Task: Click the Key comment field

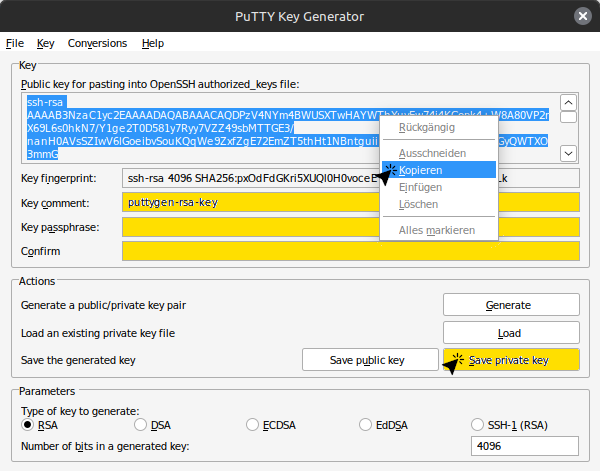Action: click(x=350, y=202)
